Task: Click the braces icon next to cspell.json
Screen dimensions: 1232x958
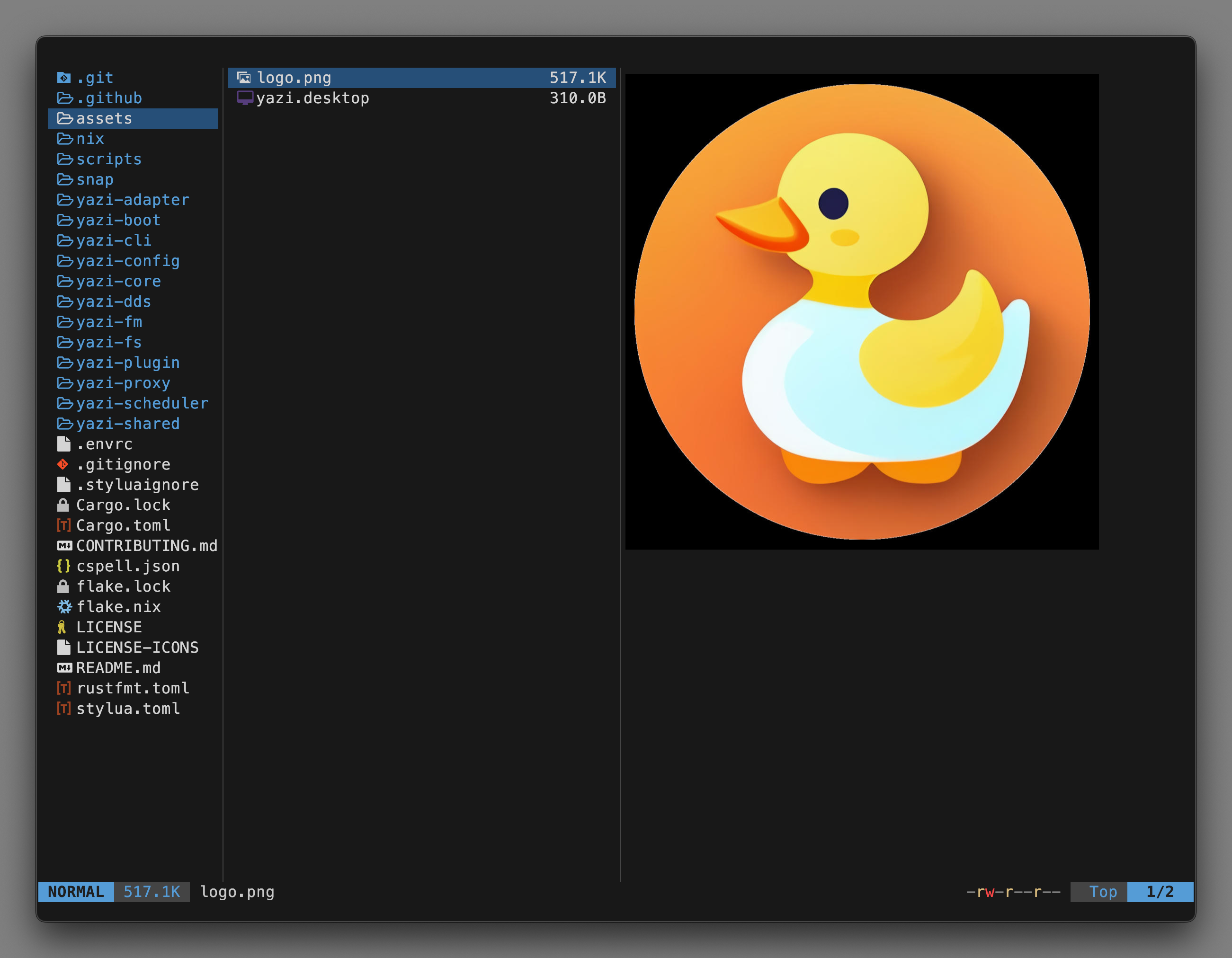Action: pyautogui.click(x=64, y=566)
